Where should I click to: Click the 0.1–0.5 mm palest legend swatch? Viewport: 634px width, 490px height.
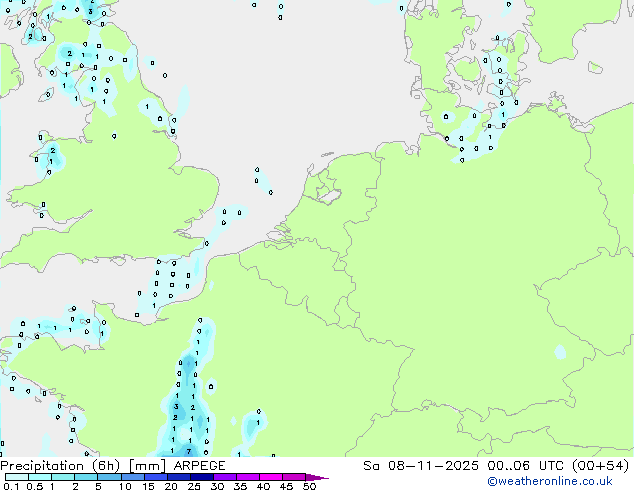click(17, 477)
